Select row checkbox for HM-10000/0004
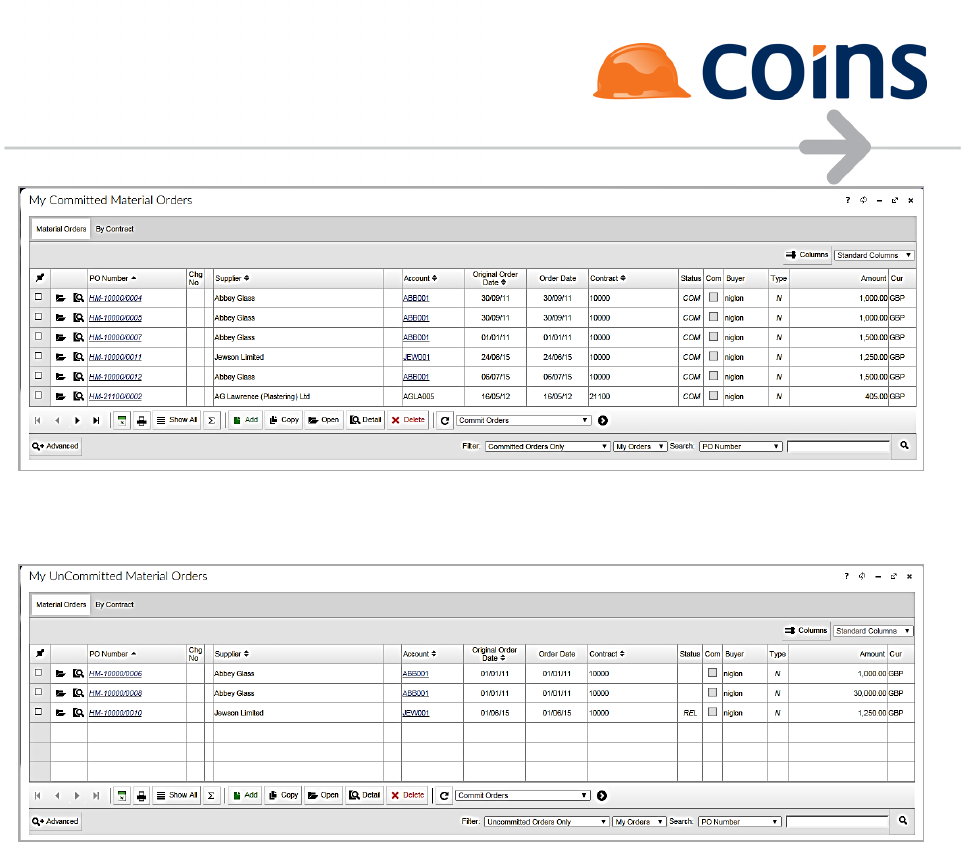 point(39,297)
